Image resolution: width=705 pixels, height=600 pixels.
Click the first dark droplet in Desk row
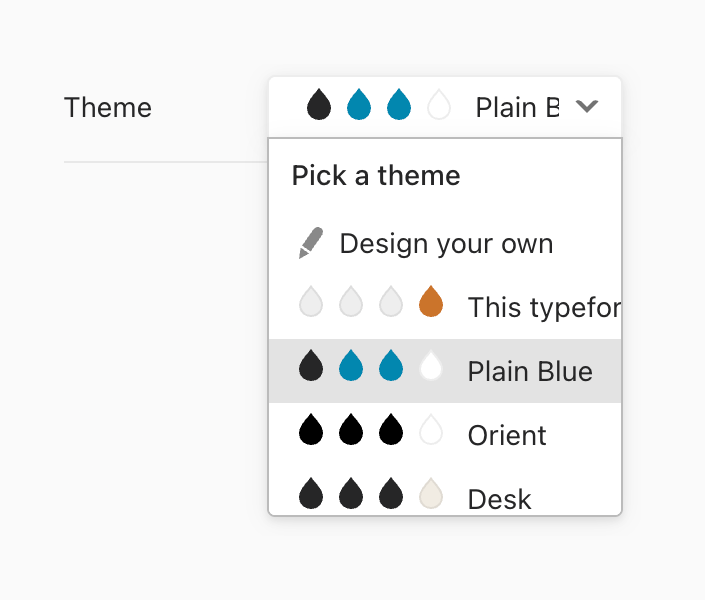[311, 494]
